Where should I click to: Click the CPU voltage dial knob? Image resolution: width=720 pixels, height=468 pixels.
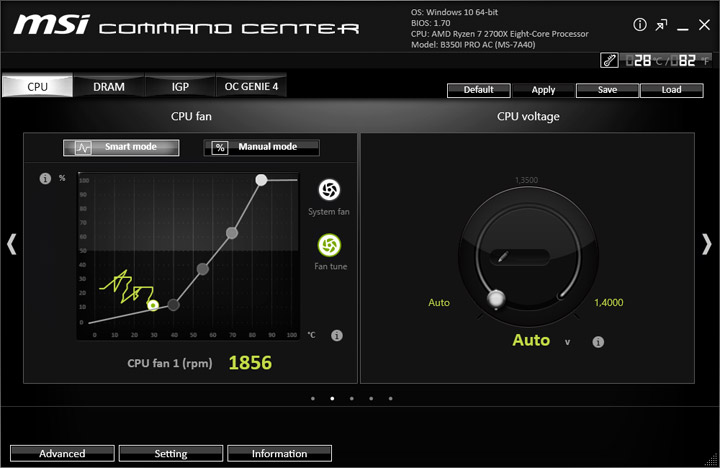pyautogui.click(x=496, y=299)
